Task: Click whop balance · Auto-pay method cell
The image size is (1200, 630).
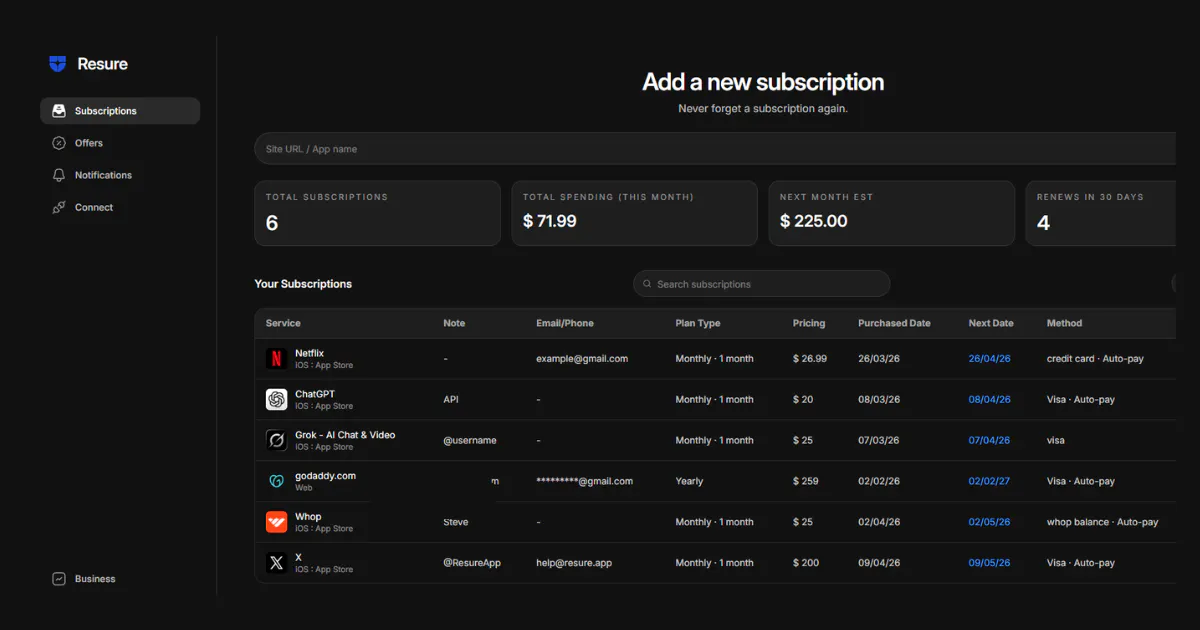Action: point(1103,522)
